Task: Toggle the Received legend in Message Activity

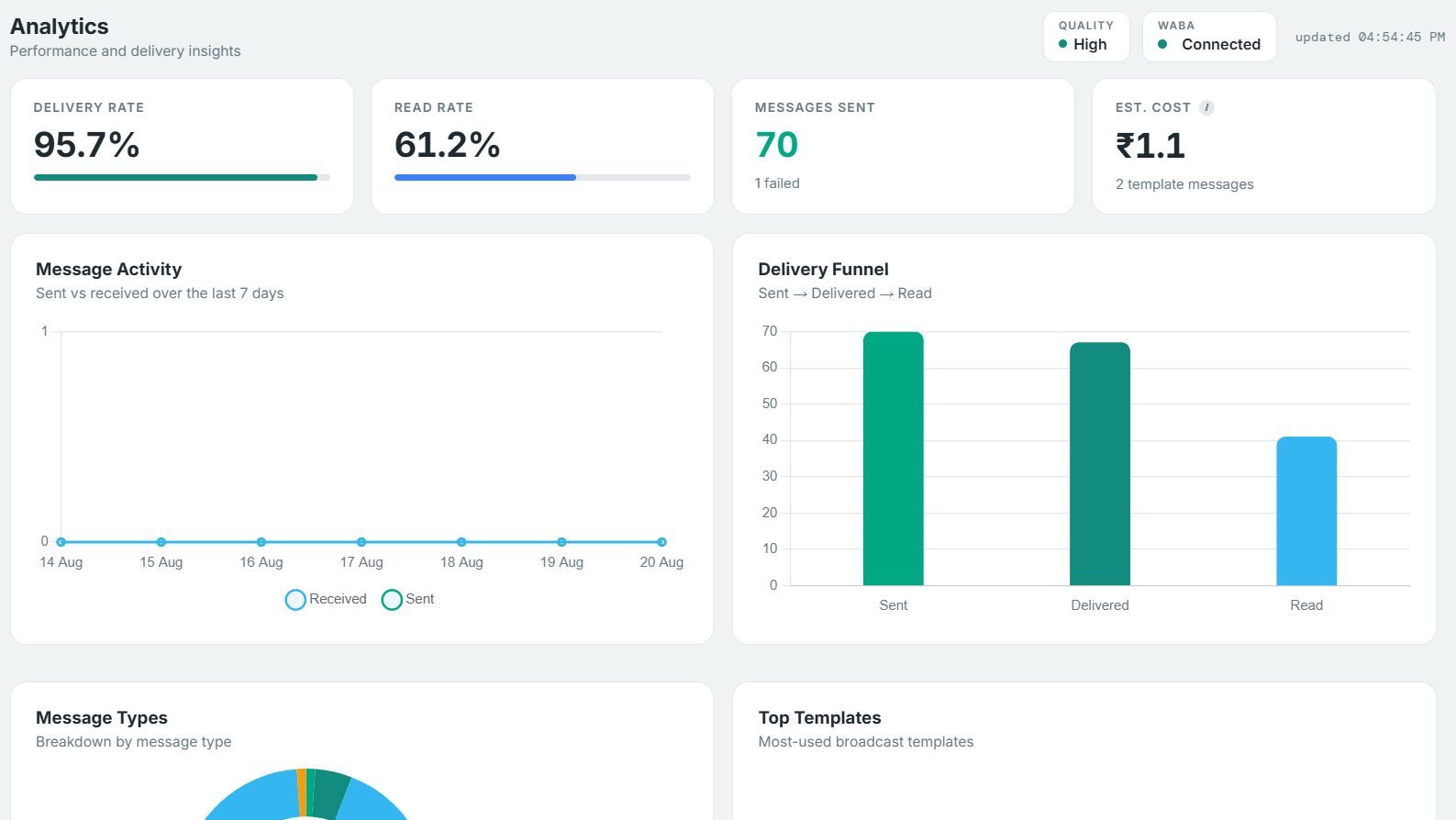Action: click(x=326, y=599)
